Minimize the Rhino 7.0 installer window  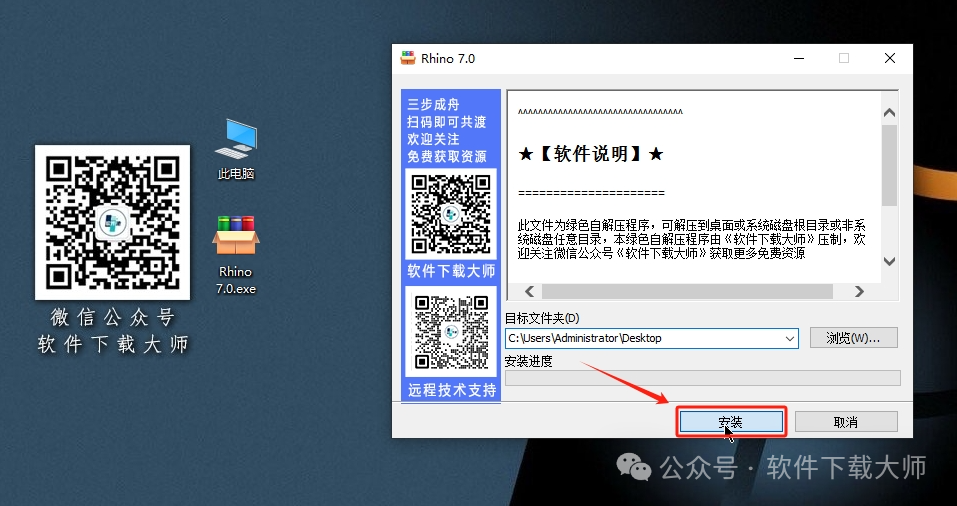point(799,58)
